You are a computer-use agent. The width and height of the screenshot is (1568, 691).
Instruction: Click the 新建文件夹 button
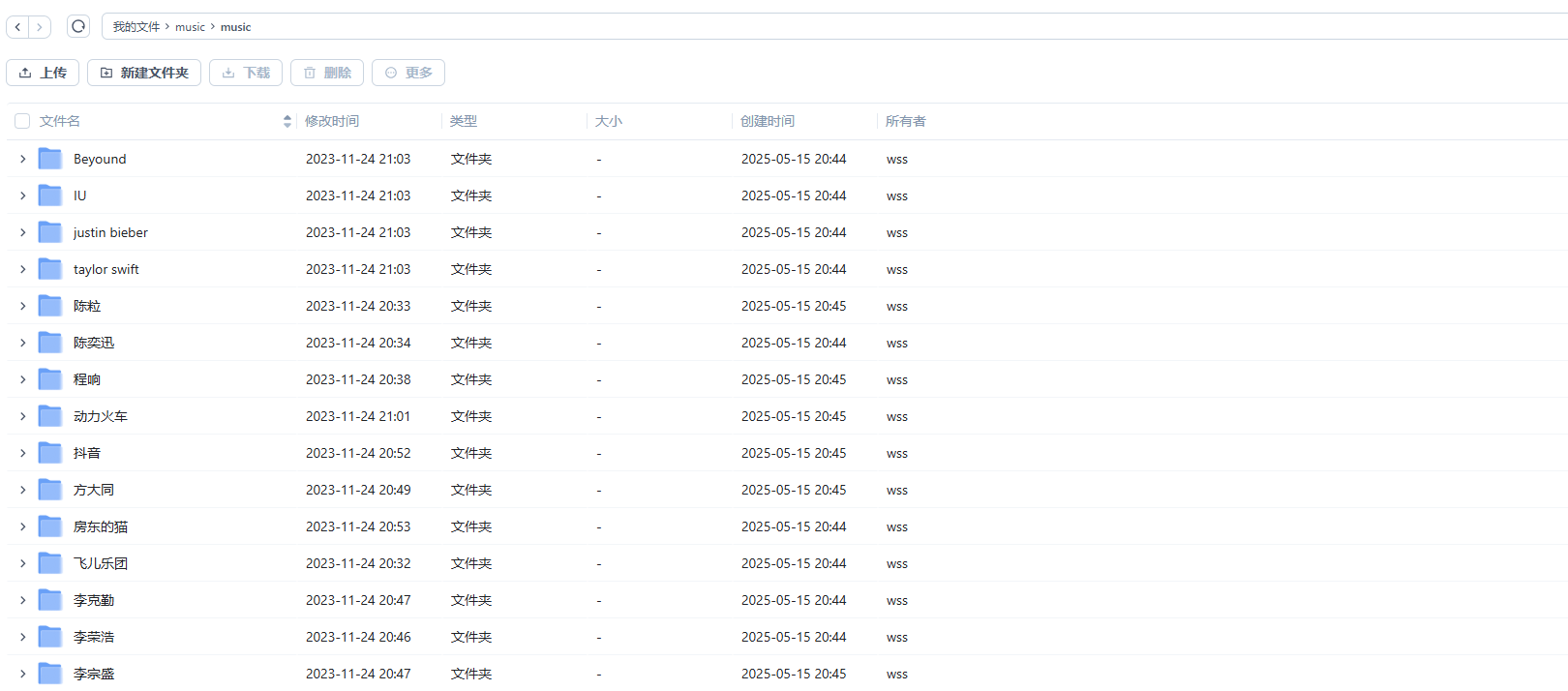click(144, 73)
